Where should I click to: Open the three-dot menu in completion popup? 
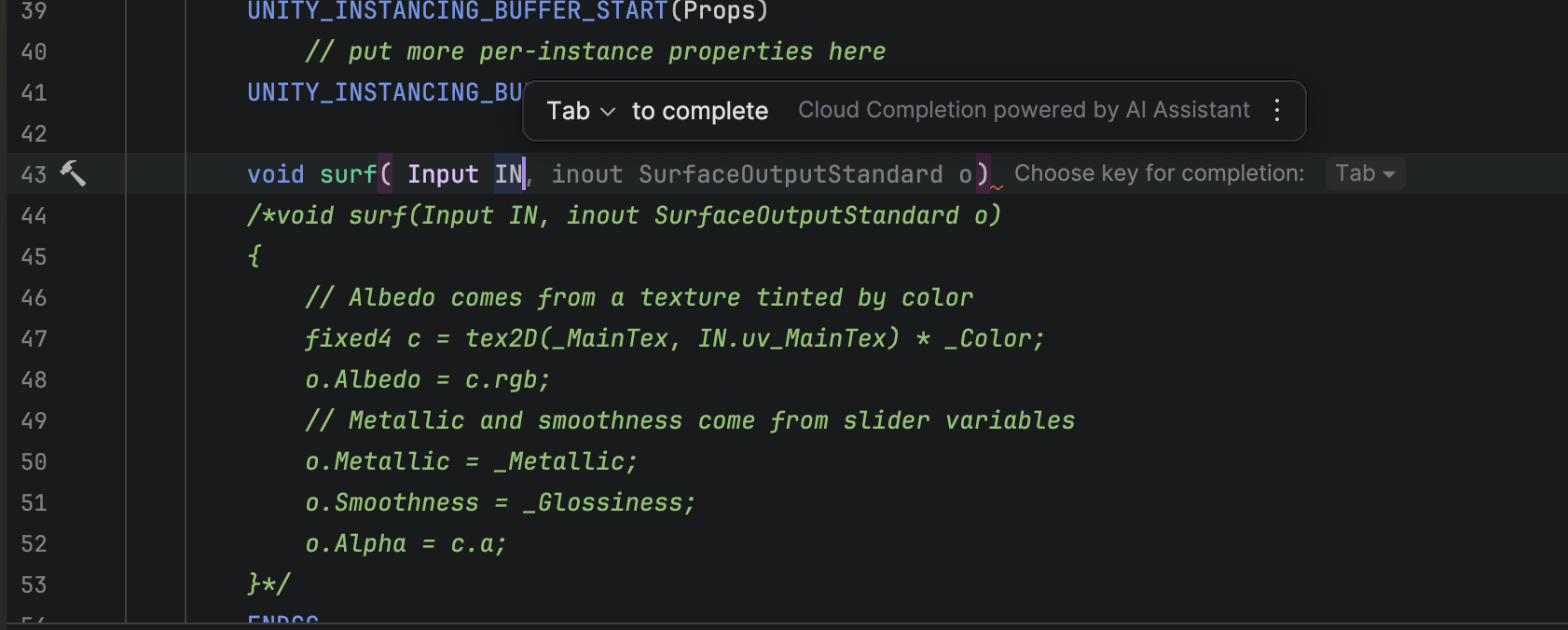click(1277, 111)
